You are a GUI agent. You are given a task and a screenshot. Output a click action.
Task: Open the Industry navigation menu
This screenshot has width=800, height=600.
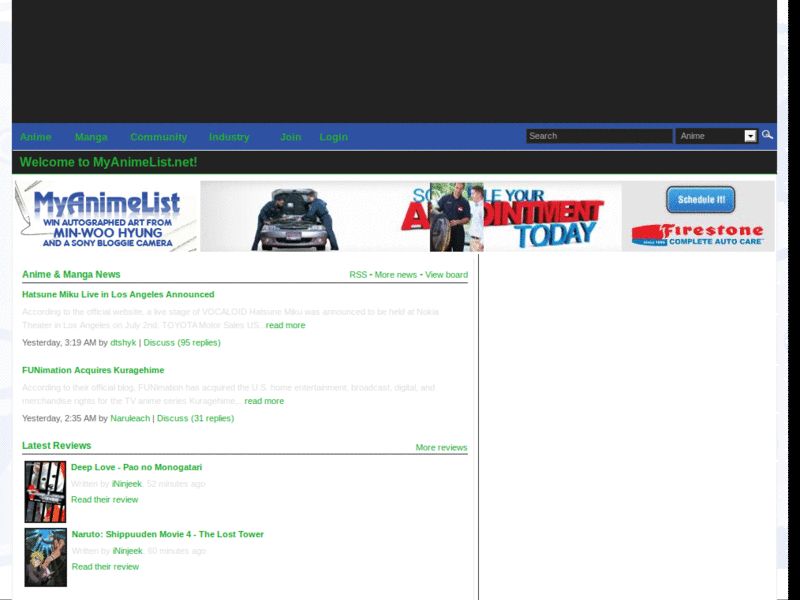click(x=229, y=137)
